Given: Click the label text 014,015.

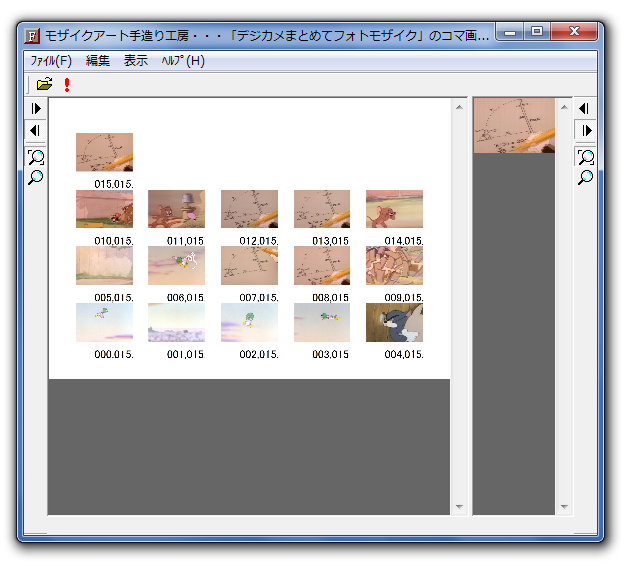Looking at the screenshot, I should 404,241.
